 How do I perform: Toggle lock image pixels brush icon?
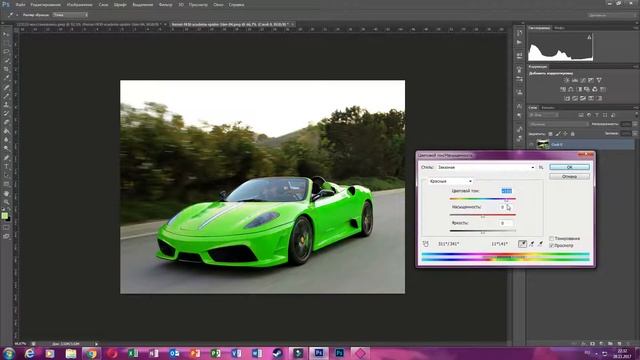click(x=558, y=134)
